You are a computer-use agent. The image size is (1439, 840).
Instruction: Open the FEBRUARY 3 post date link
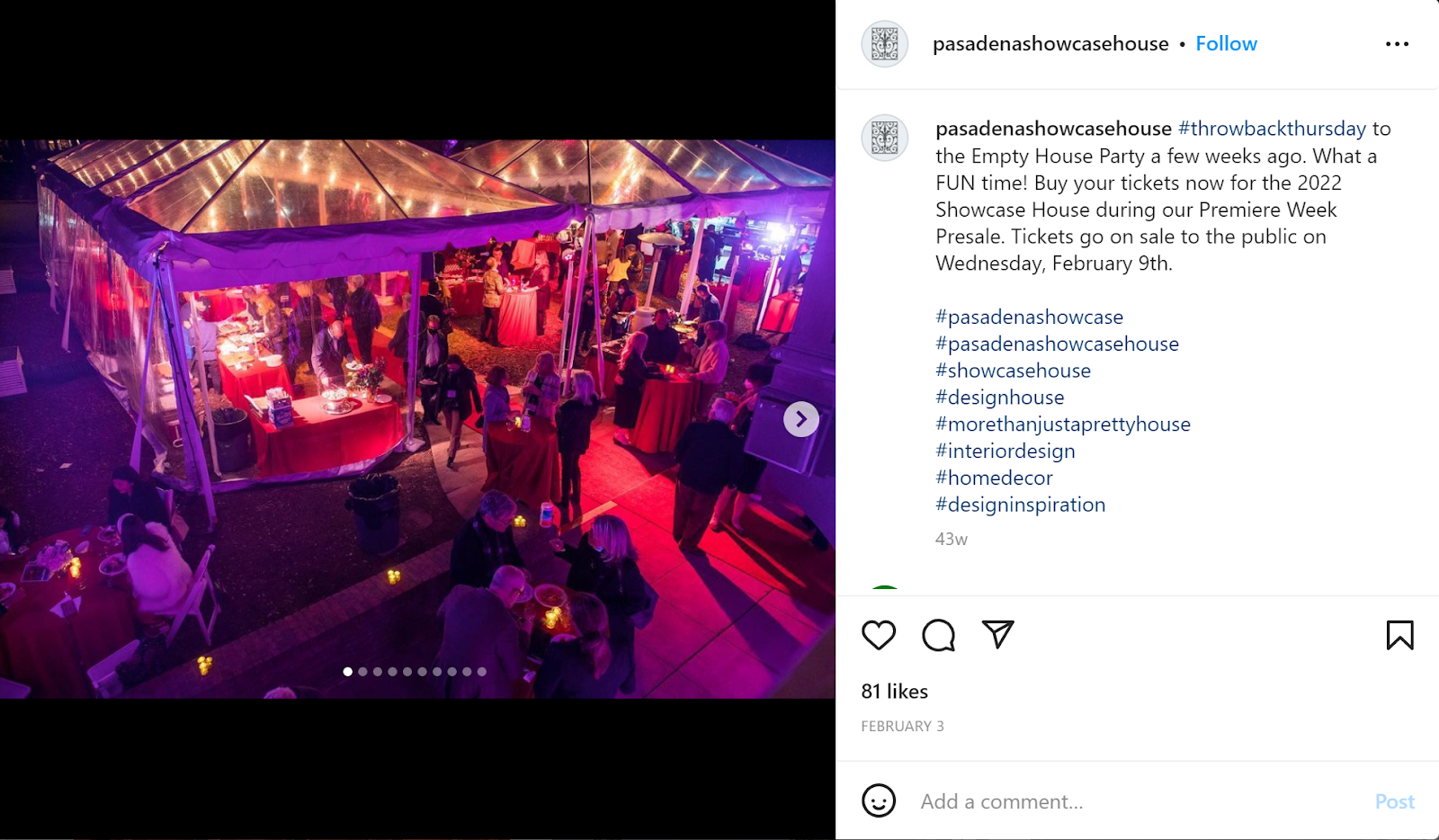tap(902, 727)
